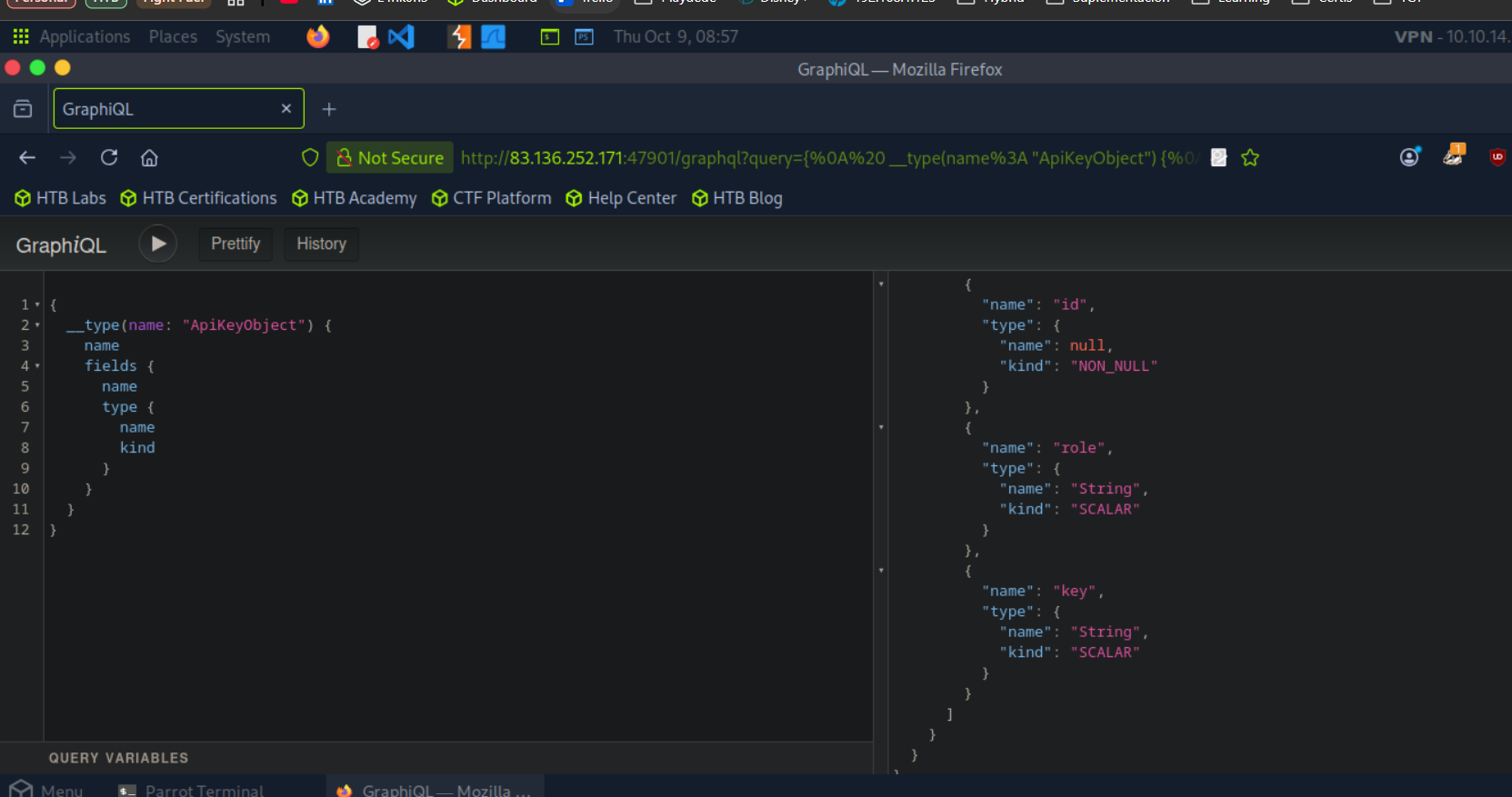Go back to previous page
Viewport: 1512px width, 797px height.
point(27,158)
